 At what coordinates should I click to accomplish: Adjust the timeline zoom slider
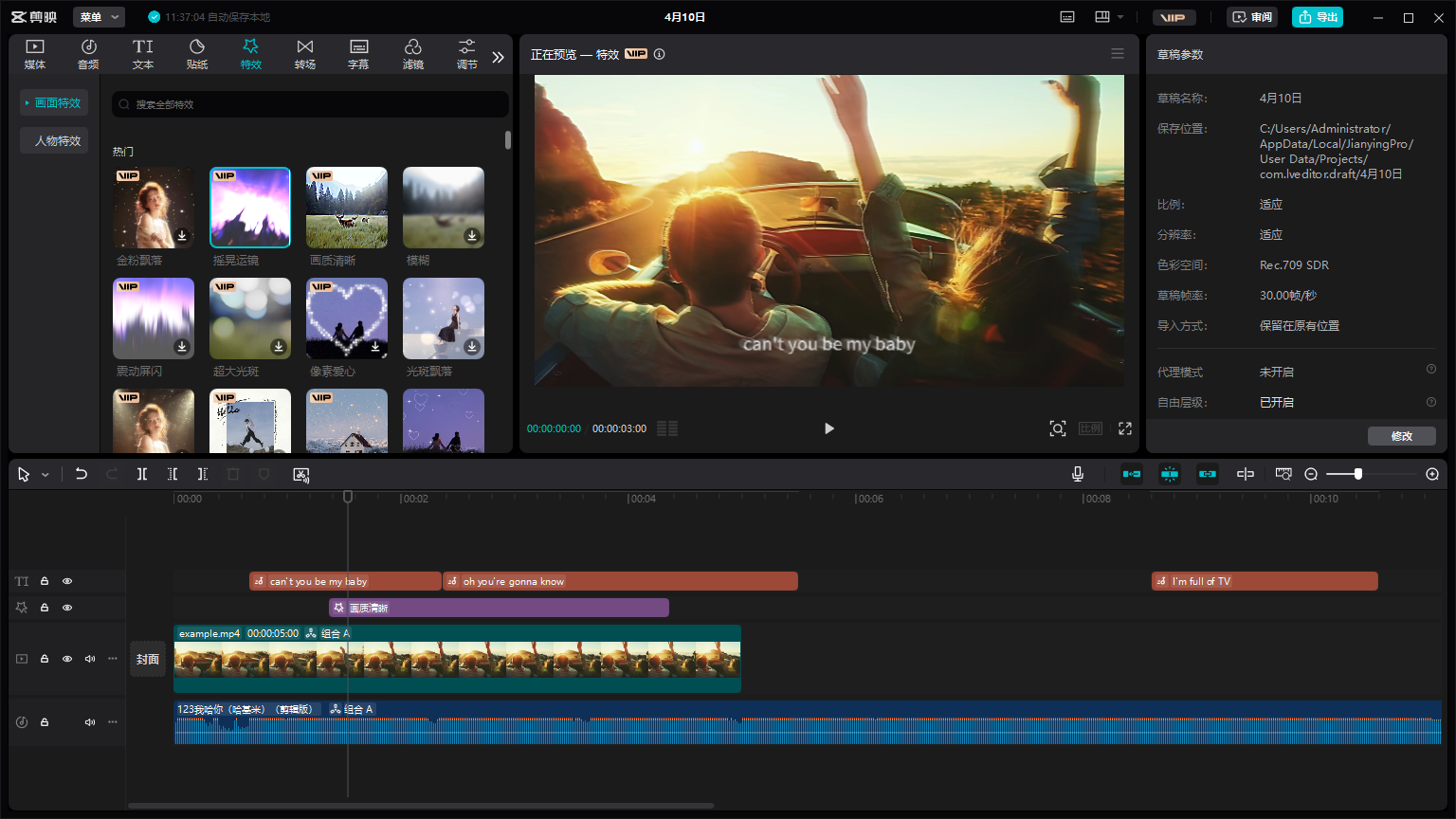[x=1359, y=474]
